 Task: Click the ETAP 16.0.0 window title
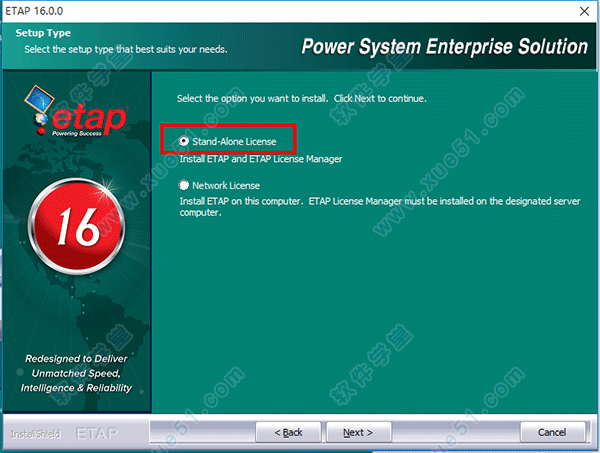pos(34,11)
